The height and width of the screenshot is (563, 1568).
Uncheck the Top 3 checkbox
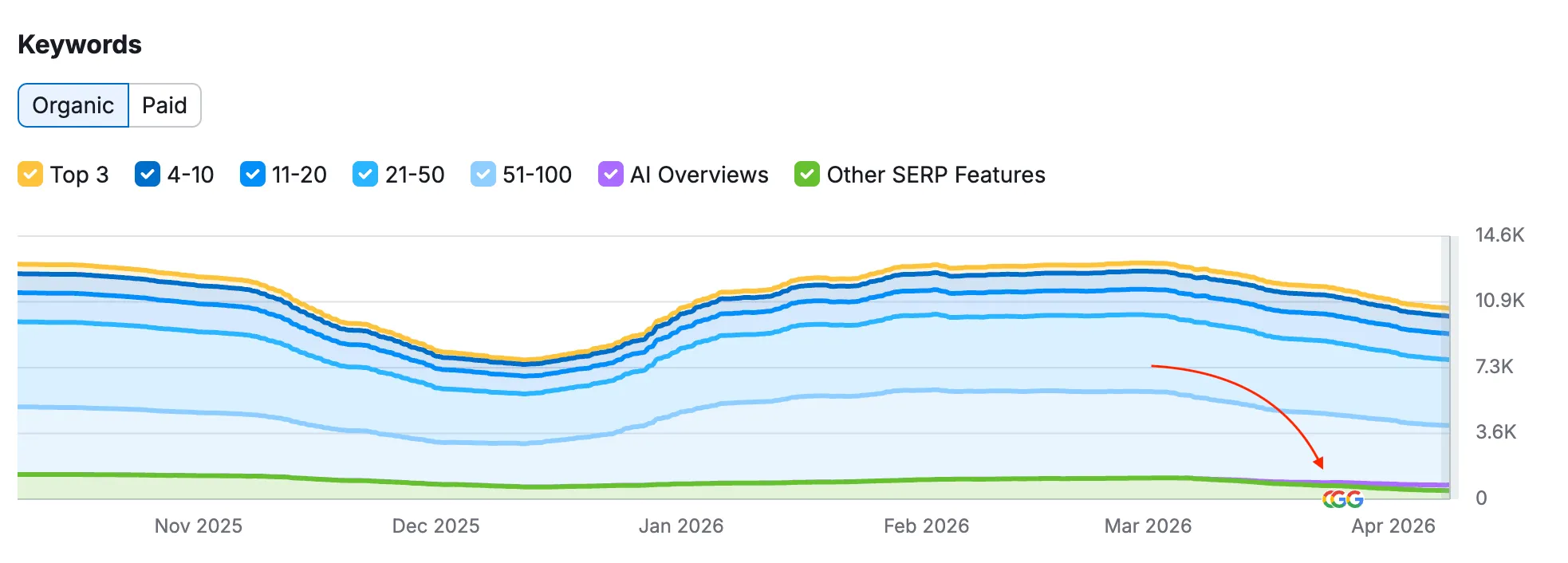coord(30,174)
